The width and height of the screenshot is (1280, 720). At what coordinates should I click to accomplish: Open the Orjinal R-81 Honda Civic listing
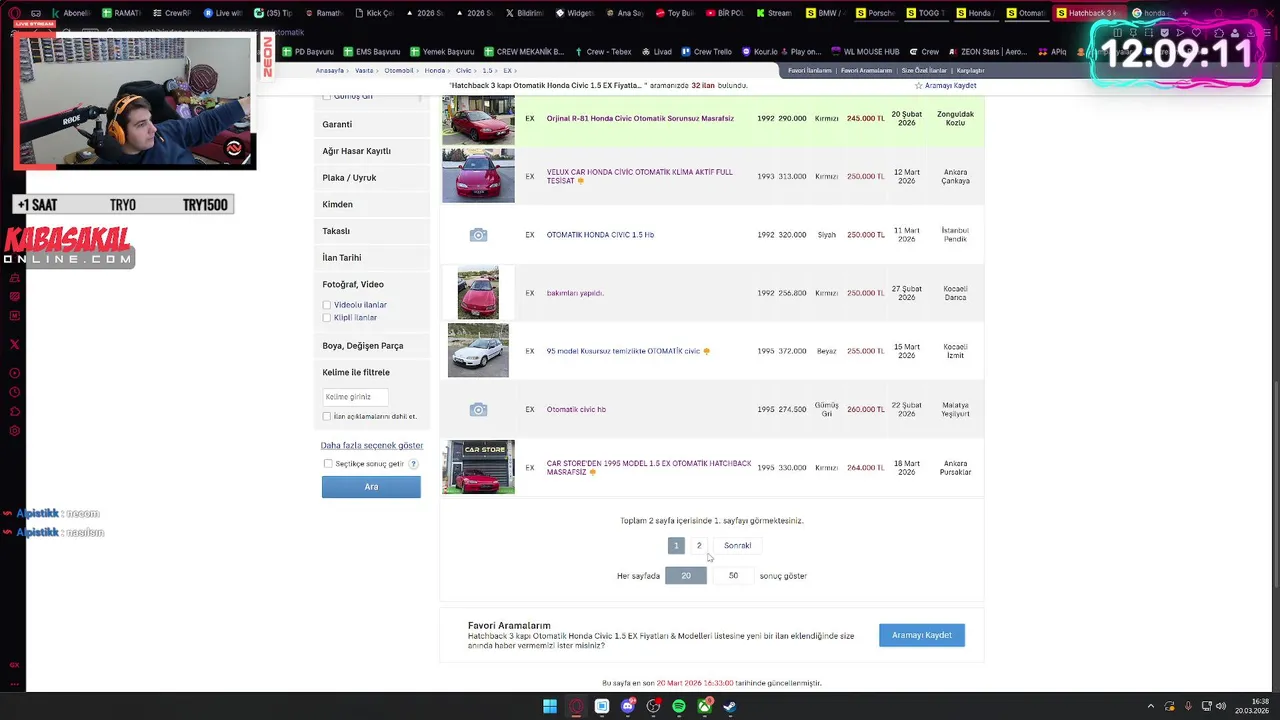pos(640,119)
